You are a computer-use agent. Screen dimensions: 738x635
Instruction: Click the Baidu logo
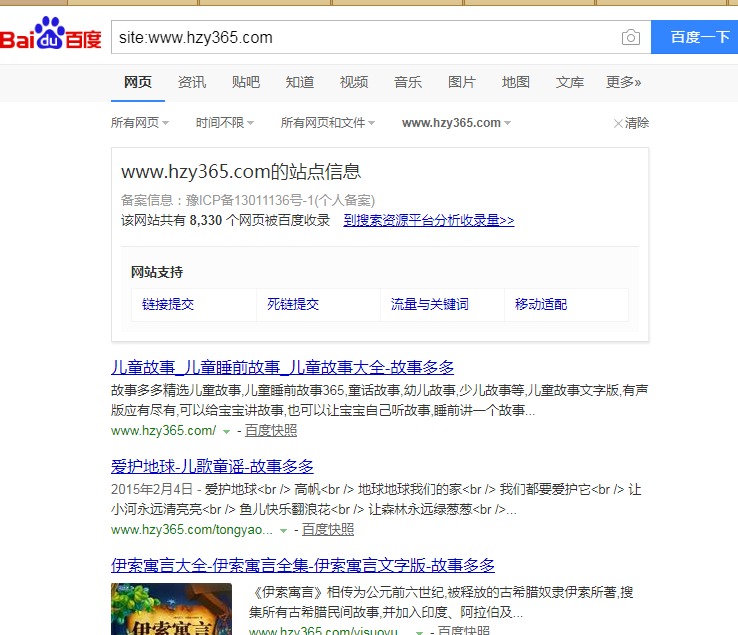coord(51,37)
